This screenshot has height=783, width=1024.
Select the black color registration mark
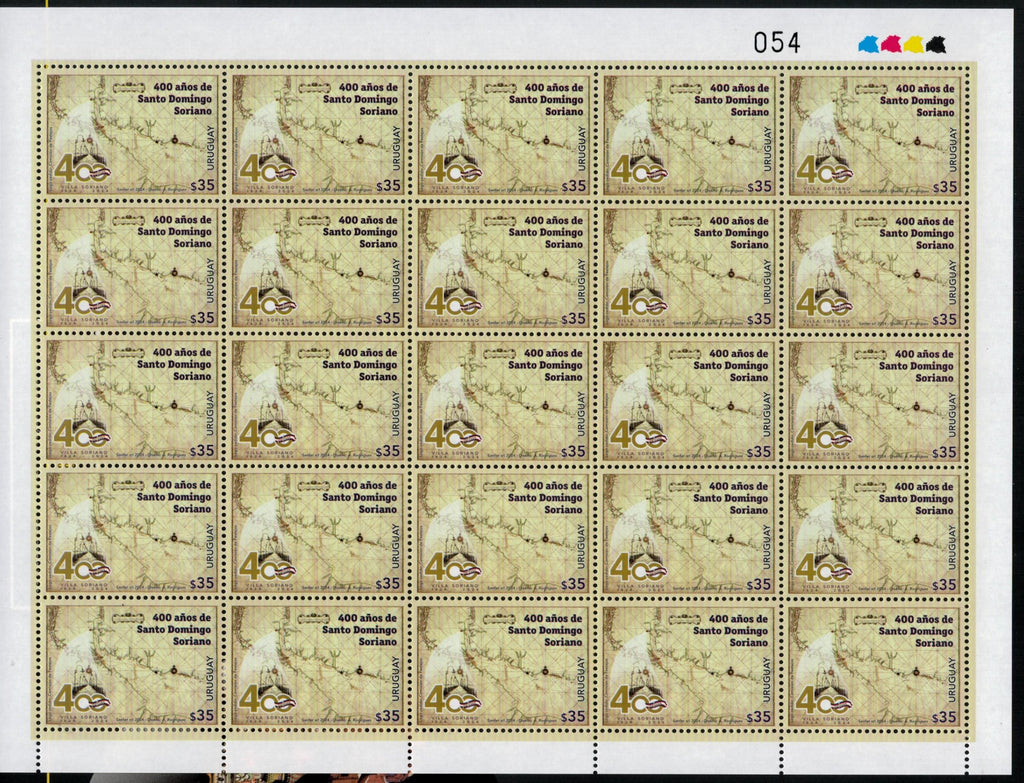pyautogui.click(x=936, y=44)
